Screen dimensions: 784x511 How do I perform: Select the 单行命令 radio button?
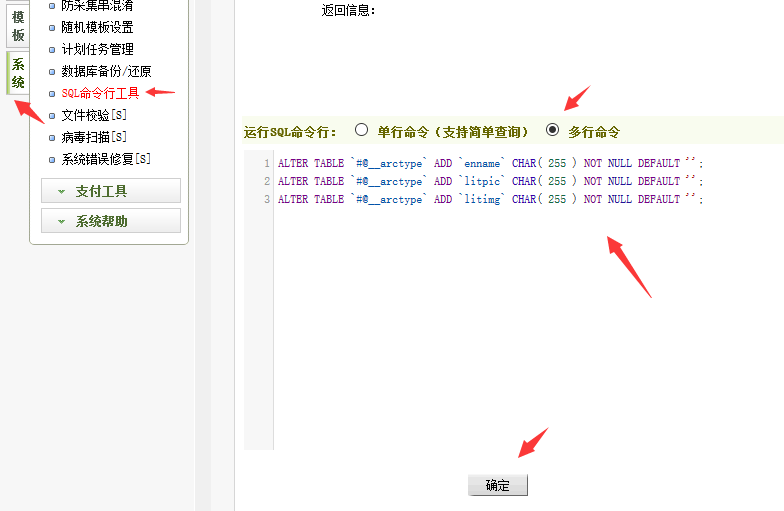pos(362,130)
